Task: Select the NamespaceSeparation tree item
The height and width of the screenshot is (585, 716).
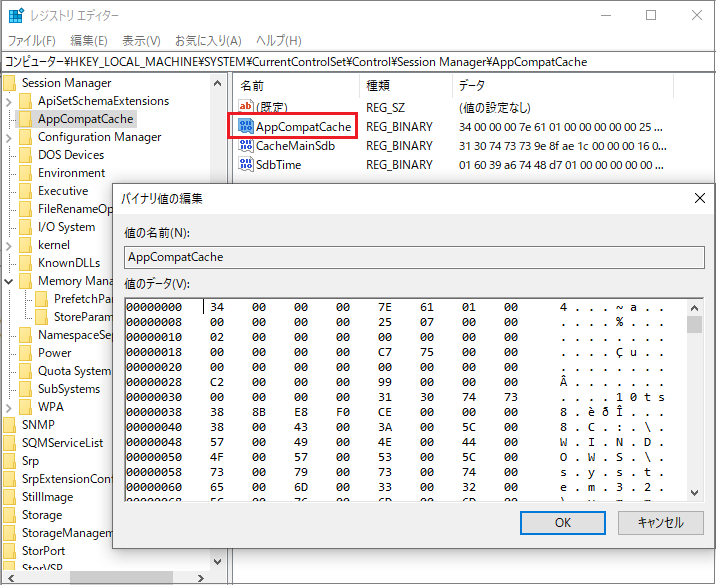Action: [75, 335]
